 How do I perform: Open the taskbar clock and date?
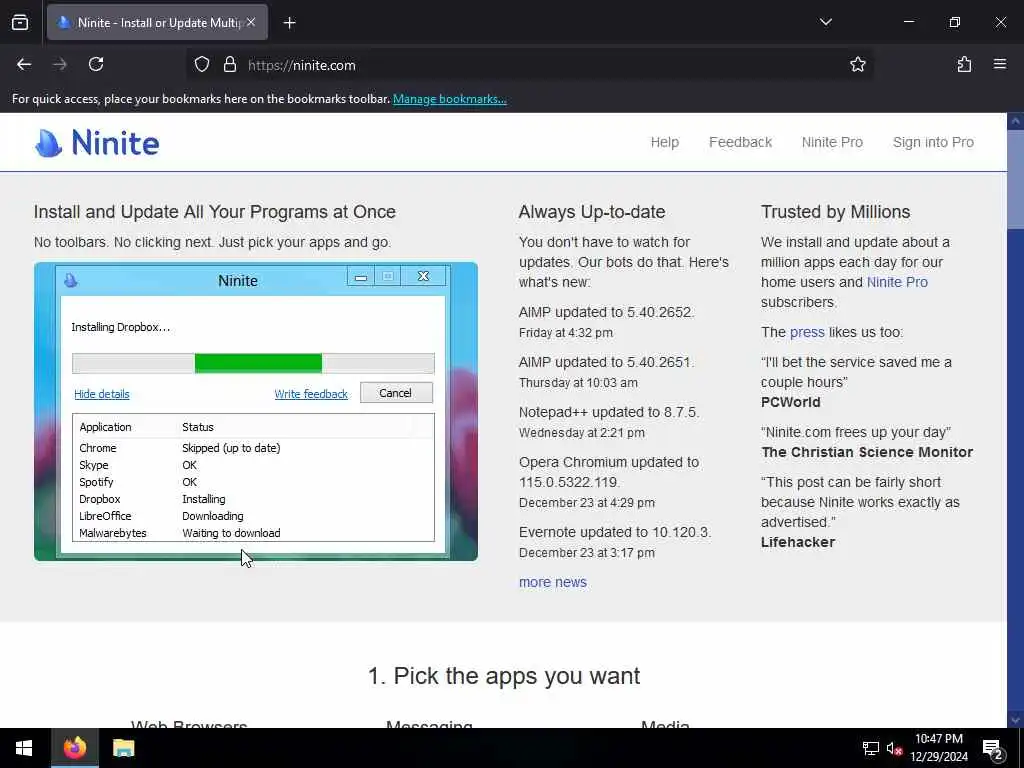tap(938, 748)
